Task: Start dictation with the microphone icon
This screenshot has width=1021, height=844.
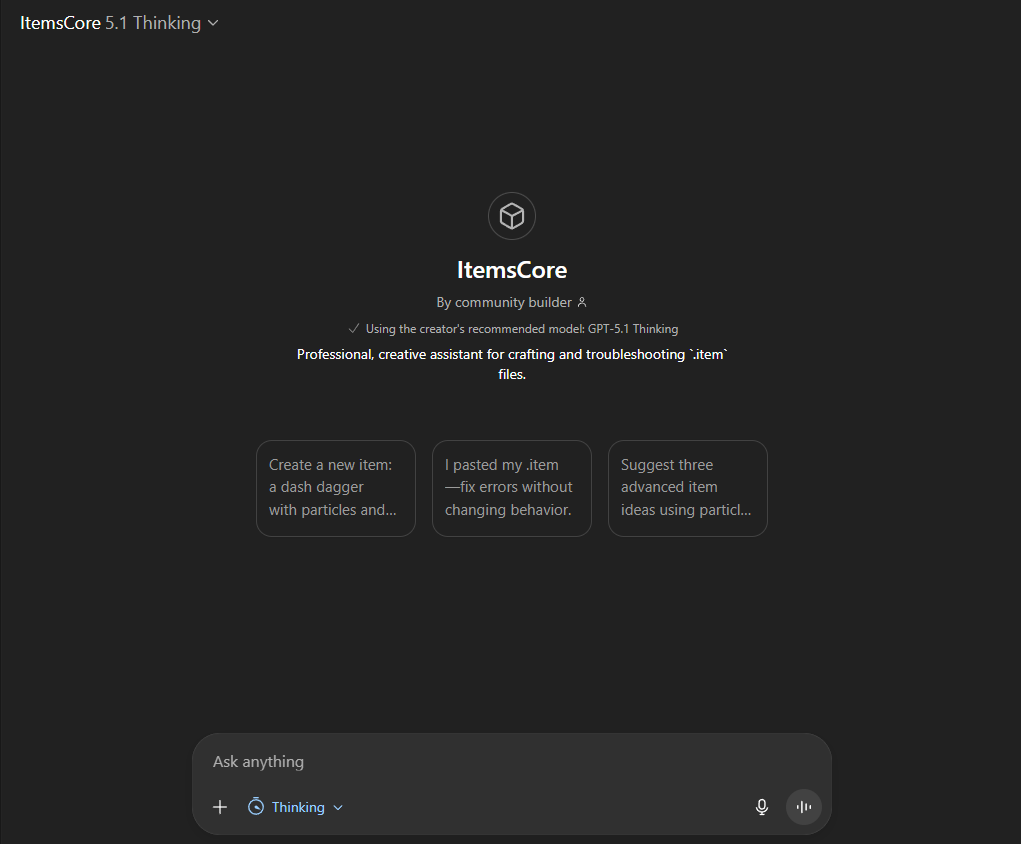Action: pyautogui.click(x=762, y=807)
